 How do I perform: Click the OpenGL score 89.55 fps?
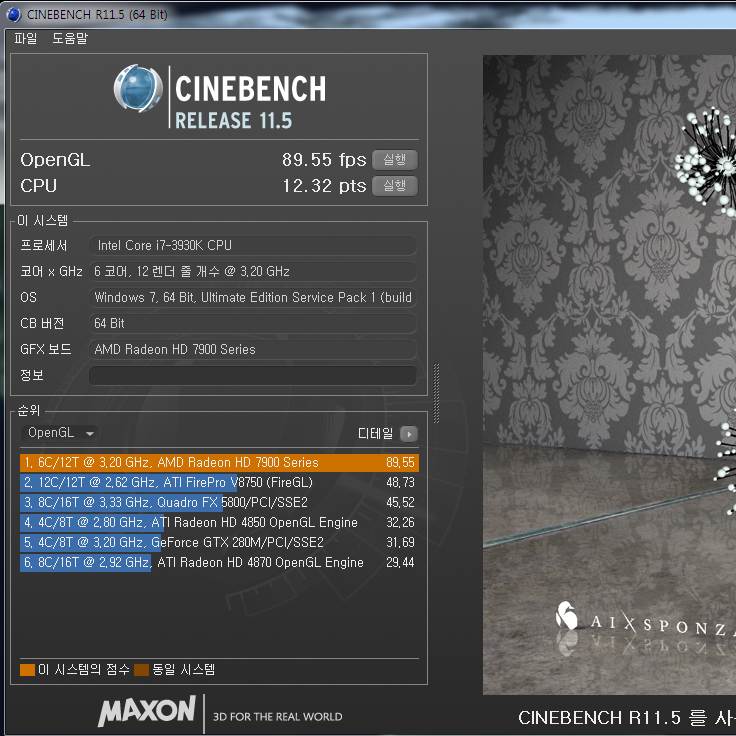click(324, 160)
